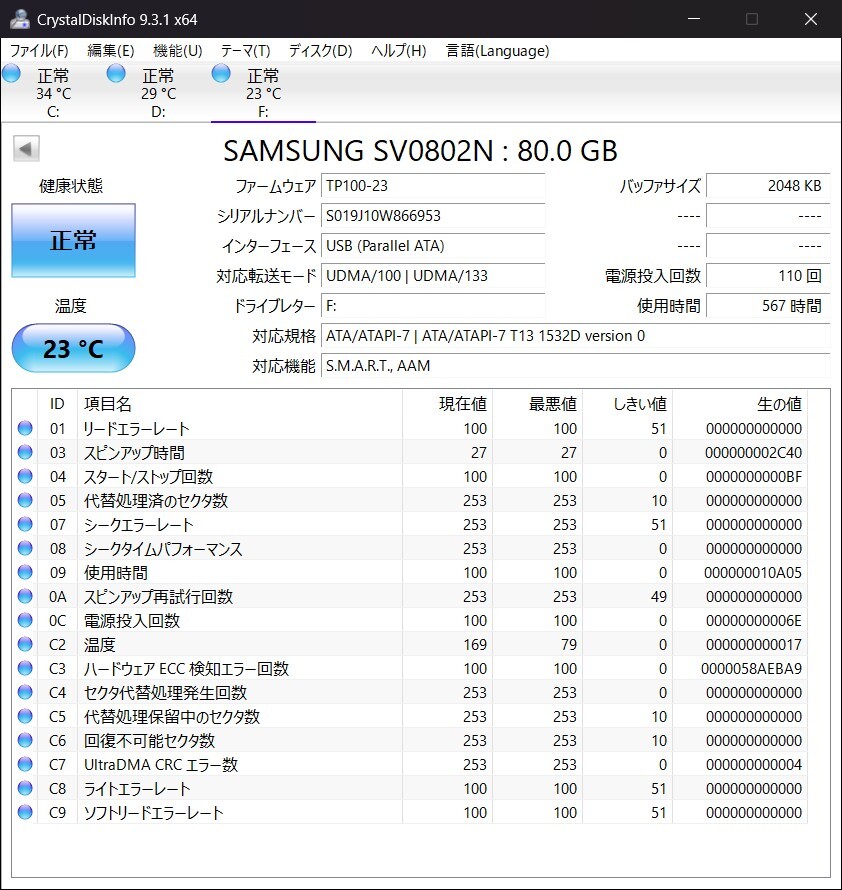Image resolution: width=842 pixels, height=890 pixels.
Task: Click the 正常 health status button
Action: click(73, 240)
